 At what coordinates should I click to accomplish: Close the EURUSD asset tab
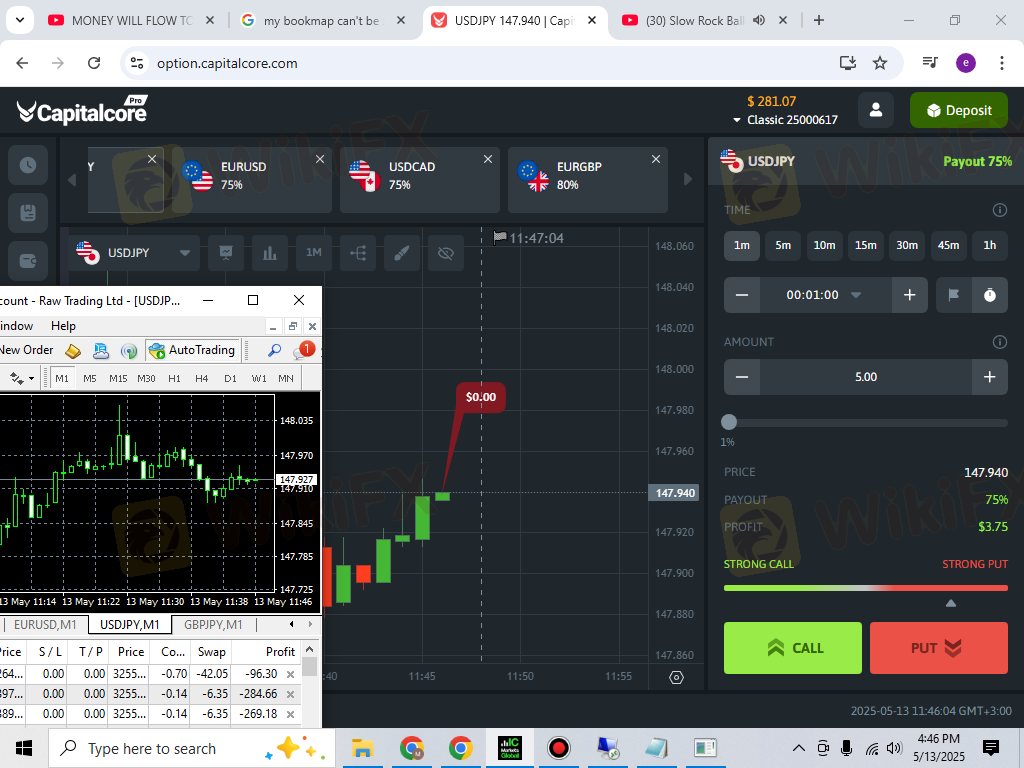point(320,159)
